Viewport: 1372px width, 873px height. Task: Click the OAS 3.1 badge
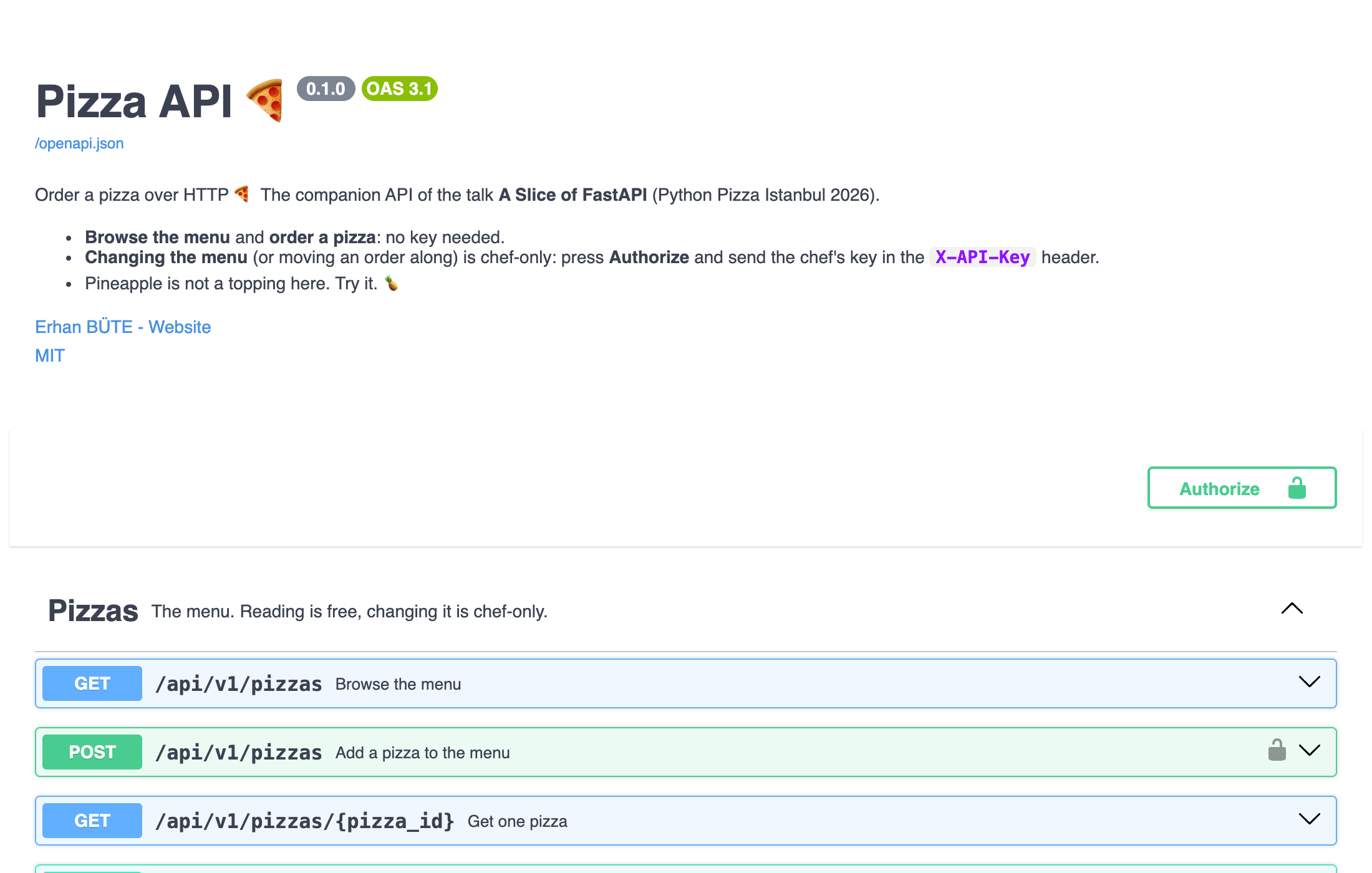[x=399, y=89]
